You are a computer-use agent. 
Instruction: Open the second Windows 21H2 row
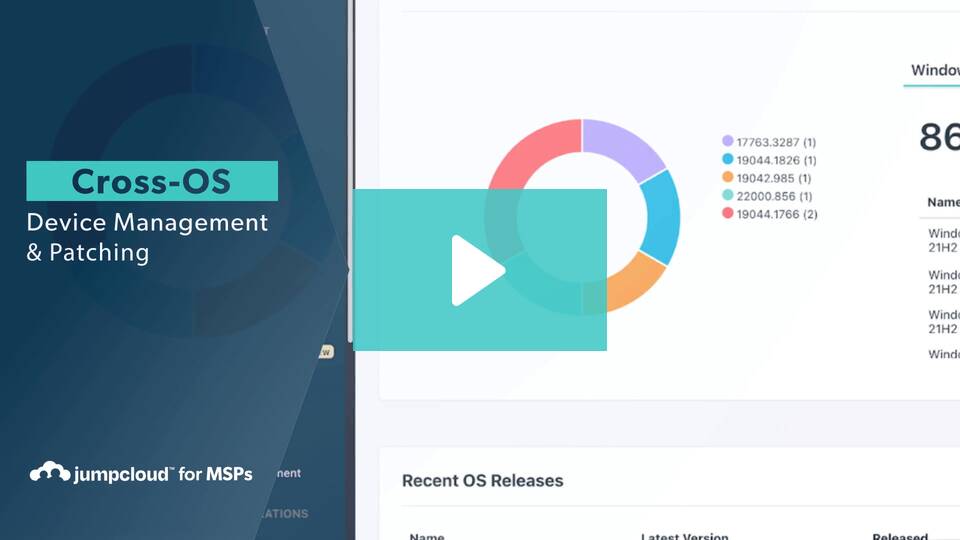(942, 281)
